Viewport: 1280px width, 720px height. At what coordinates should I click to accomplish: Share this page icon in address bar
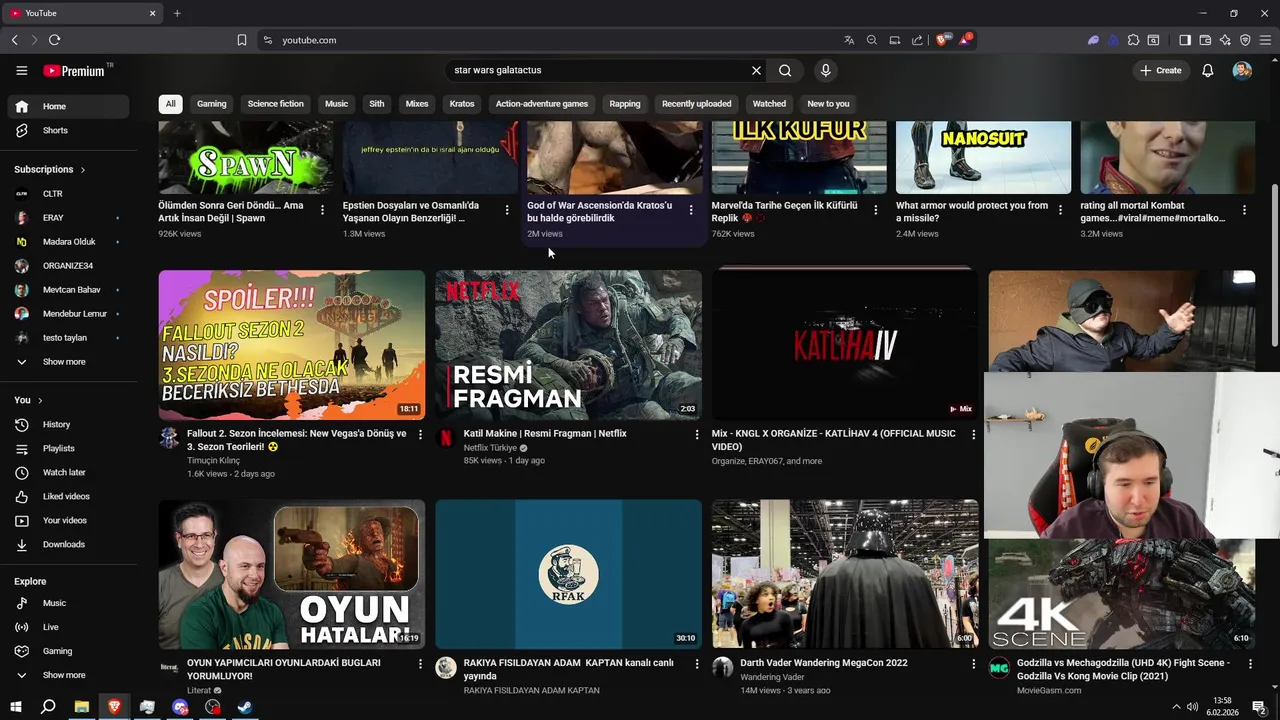917,40
